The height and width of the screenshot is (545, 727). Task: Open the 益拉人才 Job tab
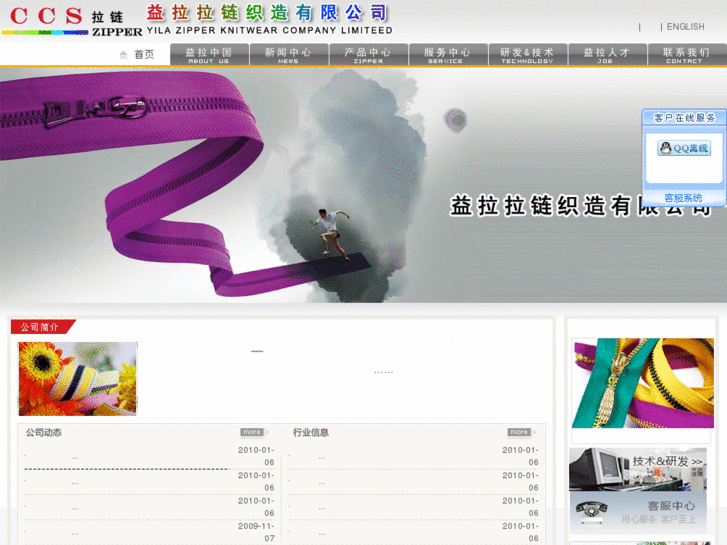click(607, 55)
